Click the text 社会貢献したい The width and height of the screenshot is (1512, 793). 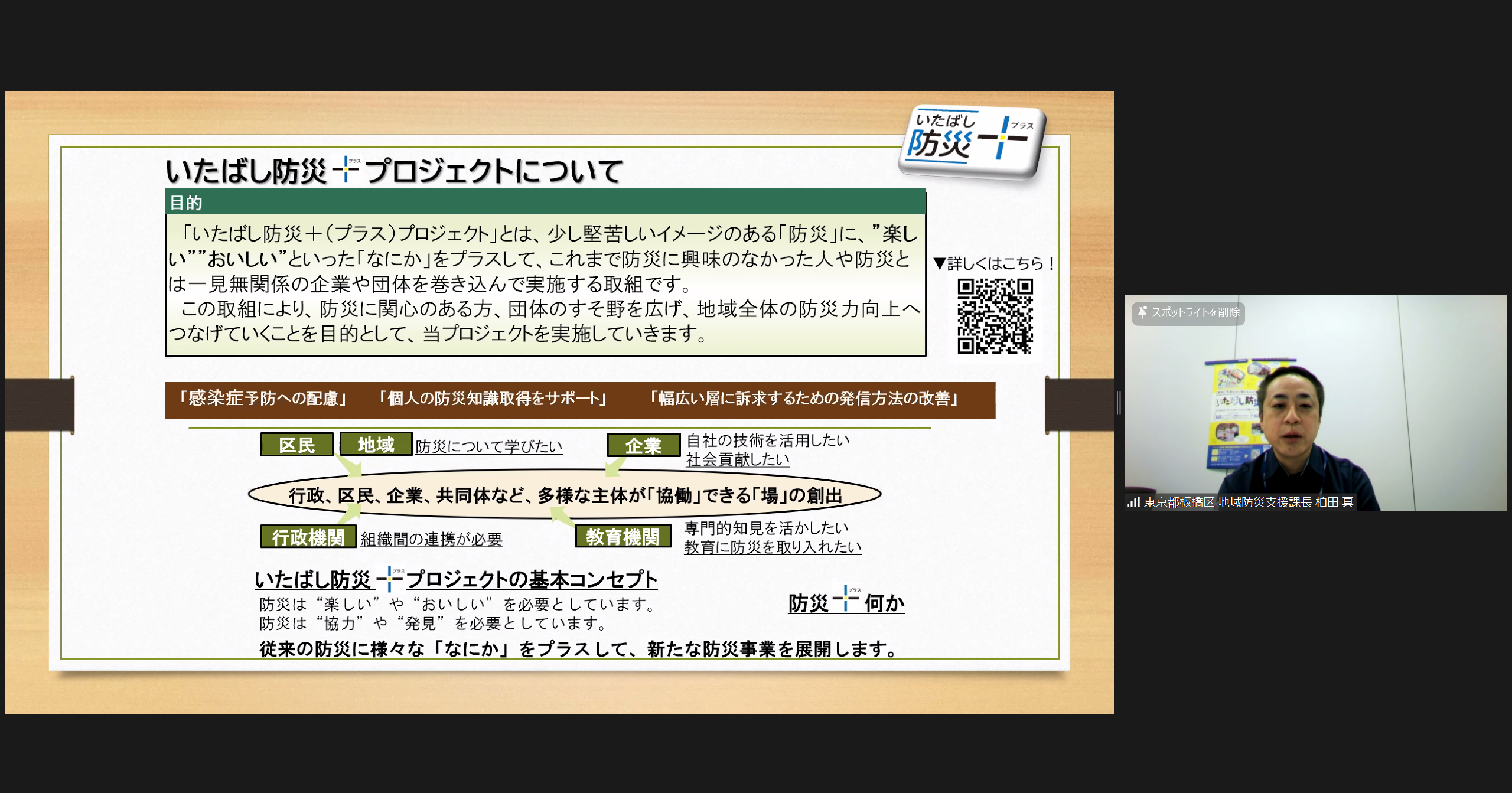point(738,459)
